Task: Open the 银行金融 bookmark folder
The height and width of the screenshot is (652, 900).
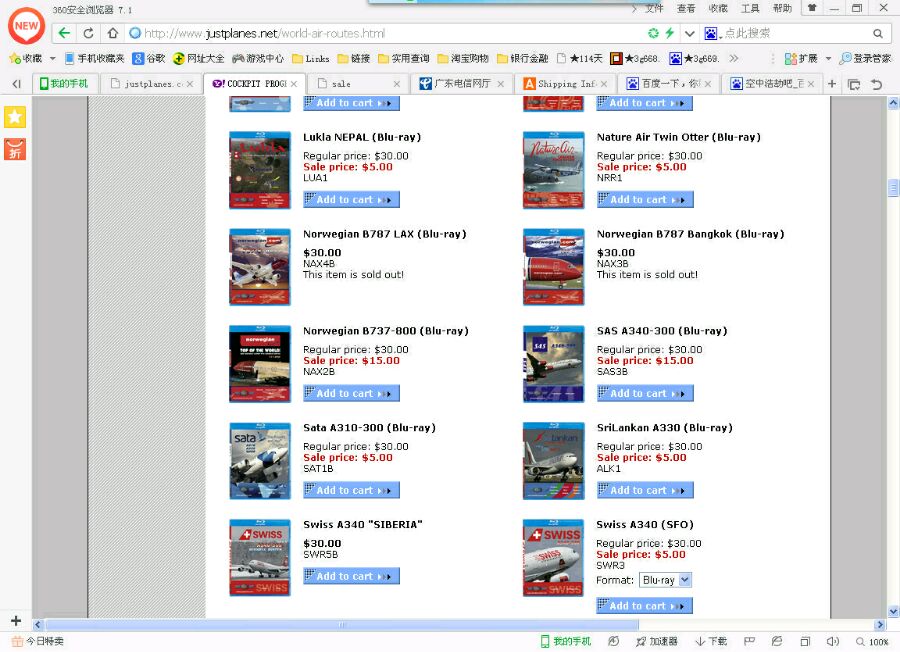Action: click(522, 58)
